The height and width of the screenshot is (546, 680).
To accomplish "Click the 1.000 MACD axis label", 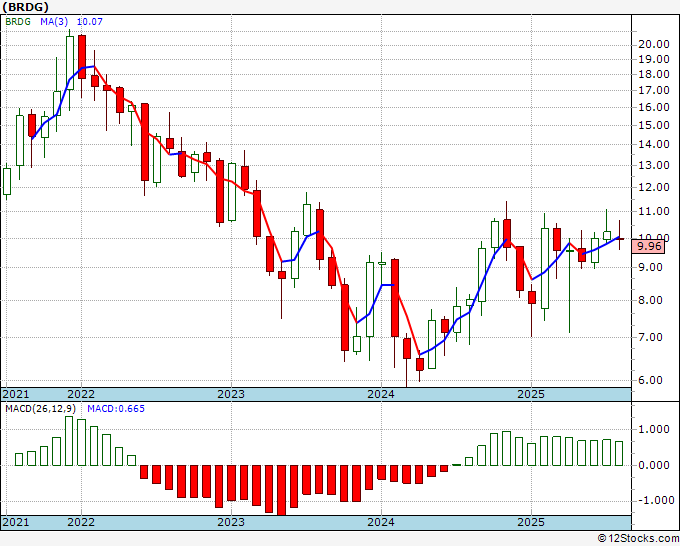I will click(654, 430).
